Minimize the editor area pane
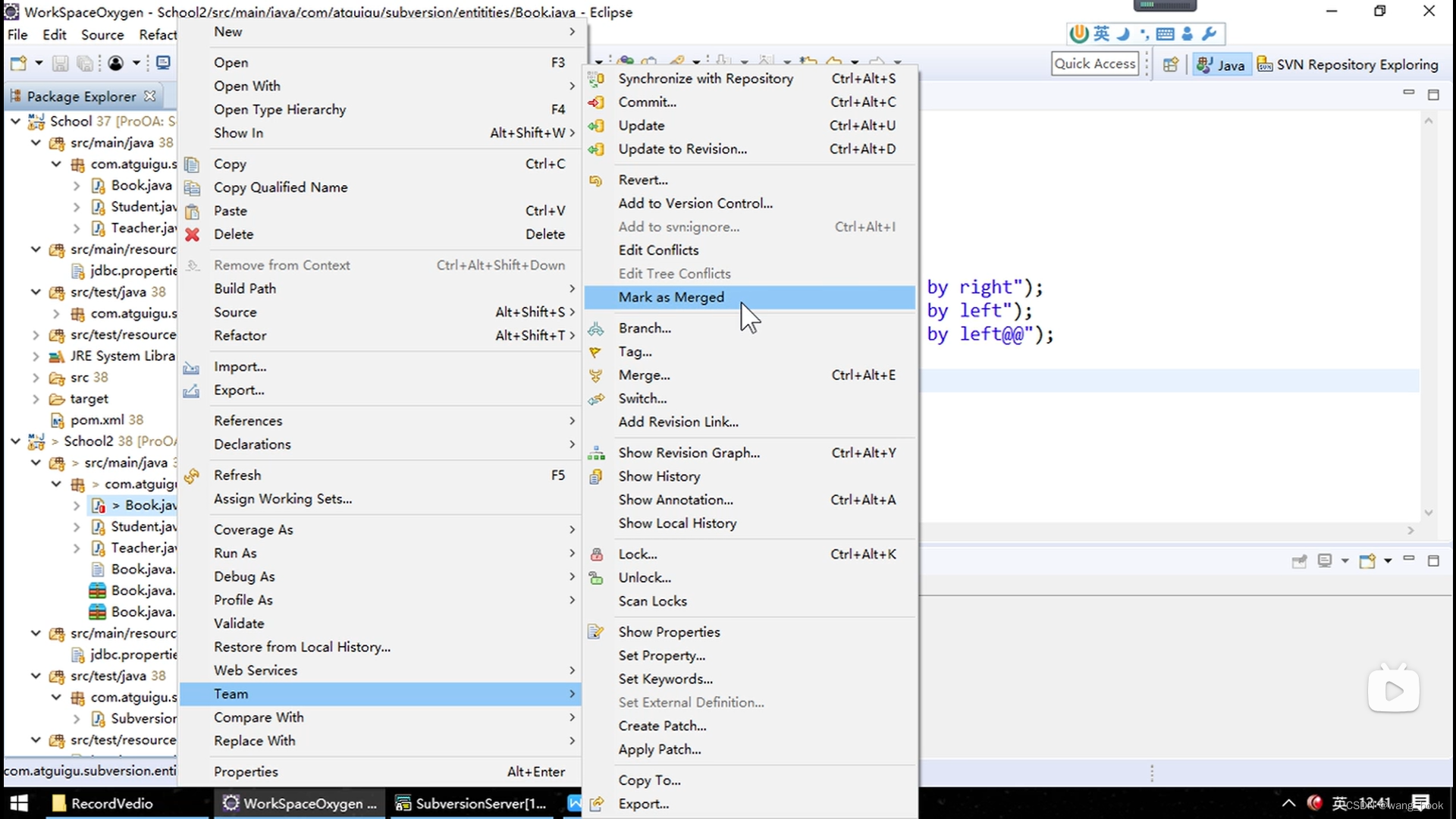Viewport: 1456px width, 819px height. tap(1408, 93)
